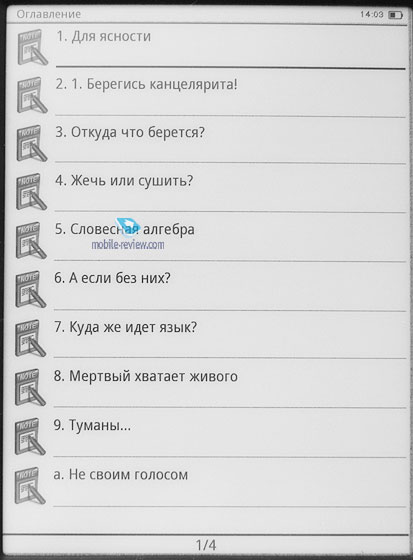This screenshot has height=560, width=413.
Task: Click the note icon beside "Берегись канцелярита!"
Action: pos(32,95)
